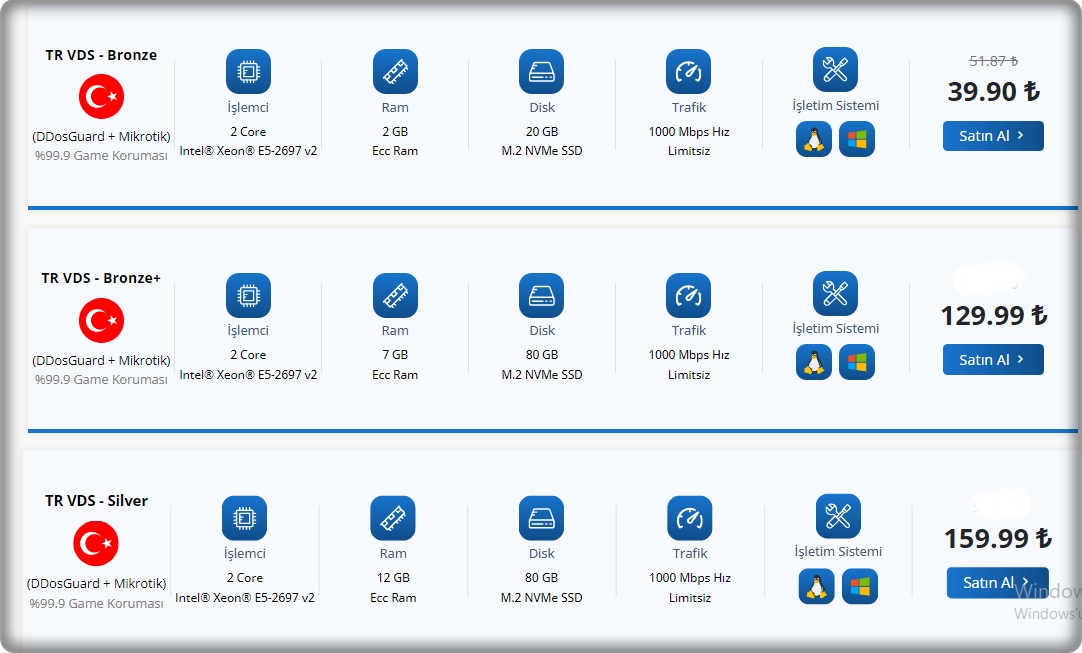Click the Turkish flag of TR VDS - Bronze
Viewport: 1082px width, 653px height.
coord(101,96)
